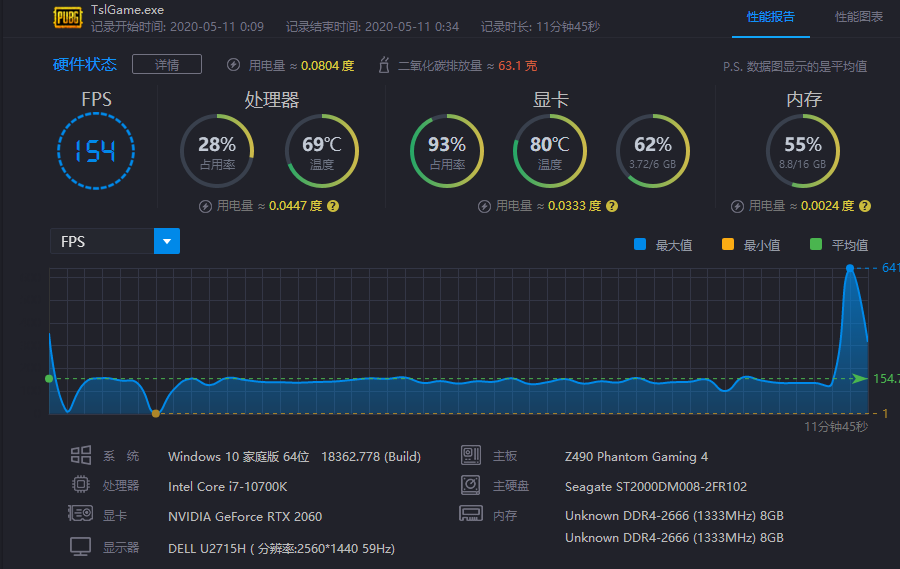
Task: Open the FPS chart metric dropdown
Action: tap(103, 241)
